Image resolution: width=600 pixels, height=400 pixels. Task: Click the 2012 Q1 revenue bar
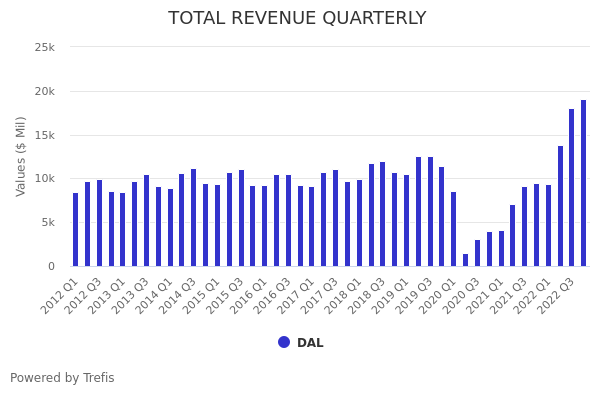(x=75, y=229)
